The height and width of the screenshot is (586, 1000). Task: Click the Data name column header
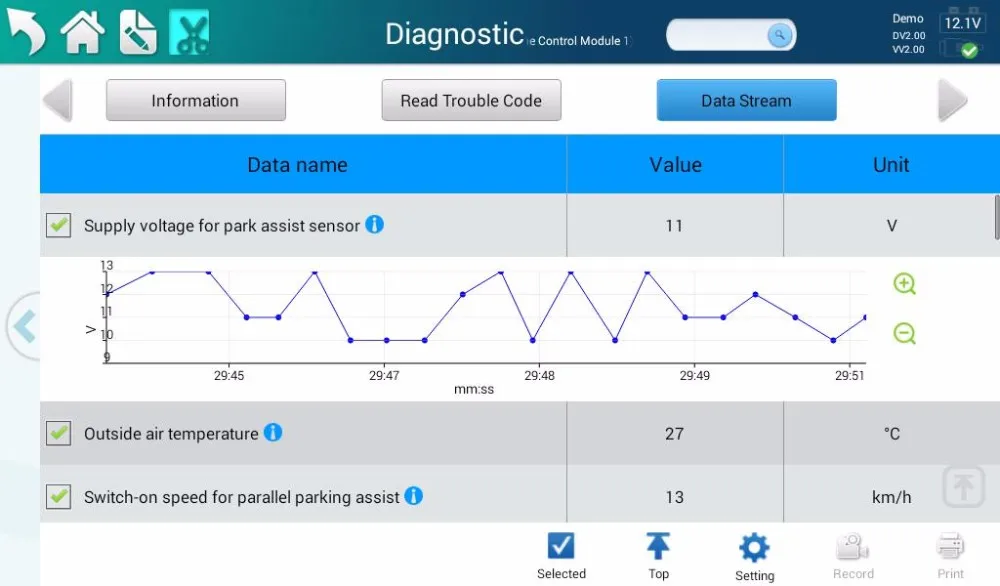tap(303, 165)
